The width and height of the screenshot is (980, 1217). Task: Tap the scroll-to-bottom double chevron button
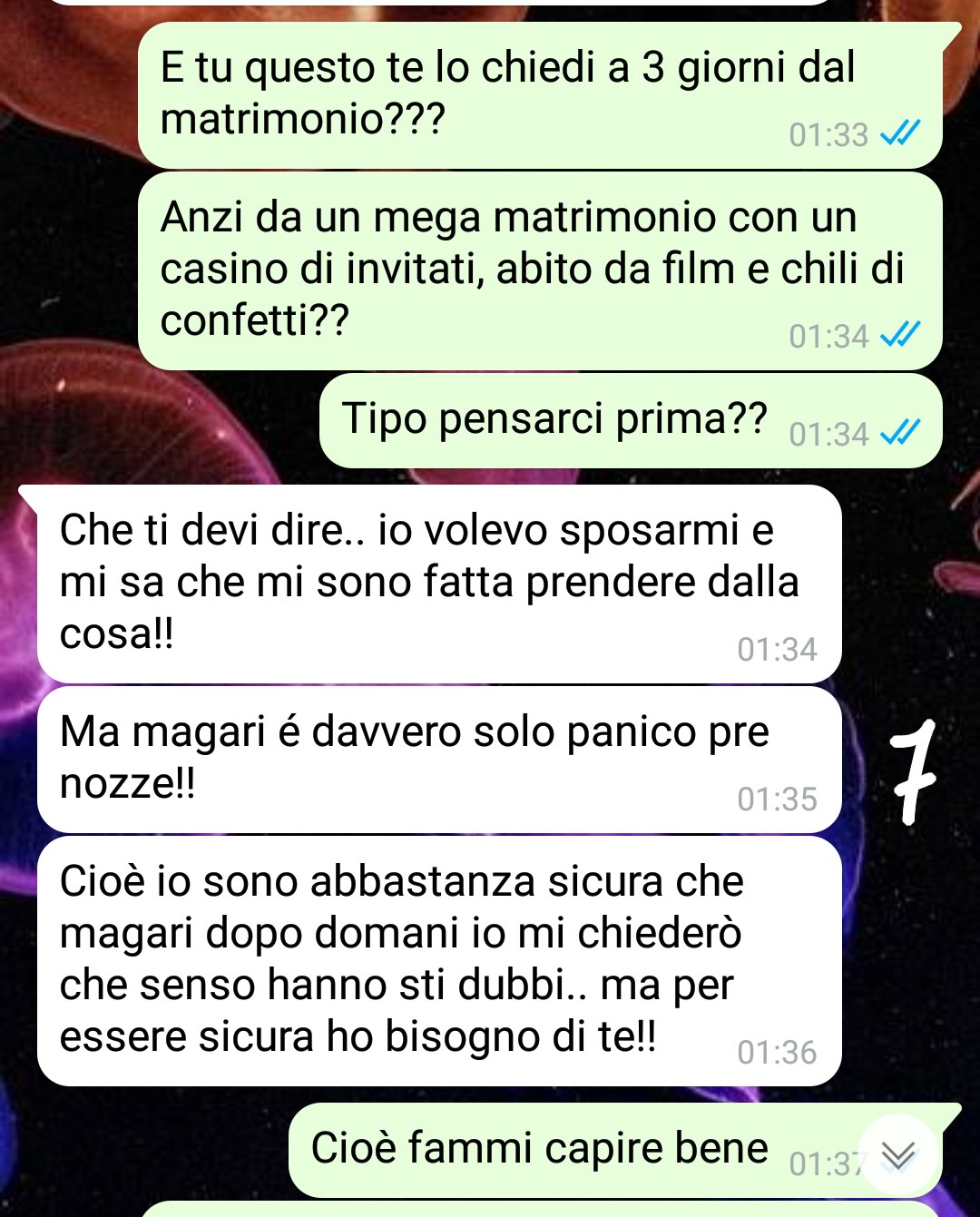tap(898, 1154)
